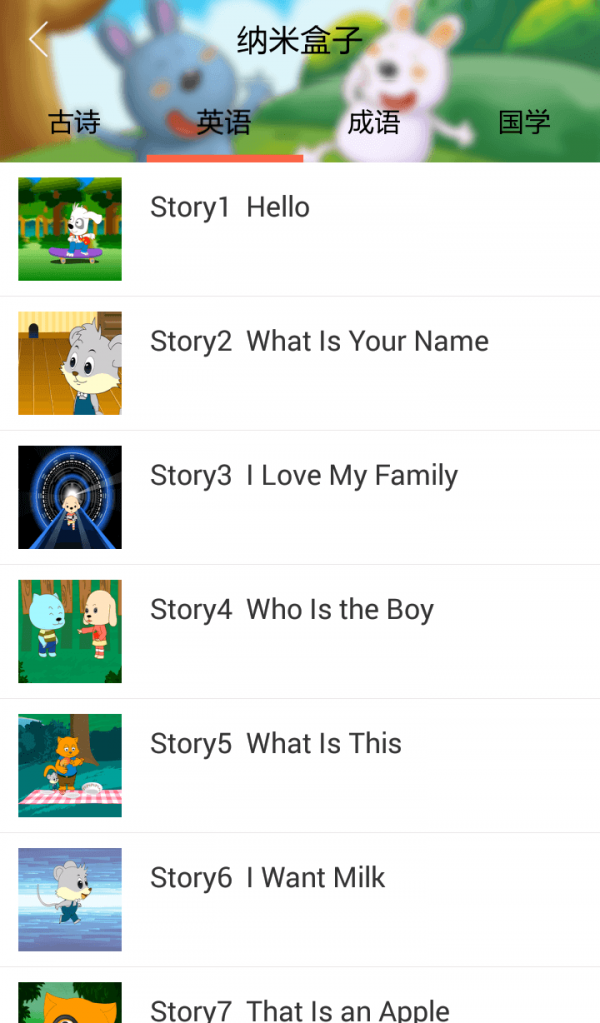Select Story3 I Love My Family
Screen dimensions: 600x1023
click(x=304, y=475)
